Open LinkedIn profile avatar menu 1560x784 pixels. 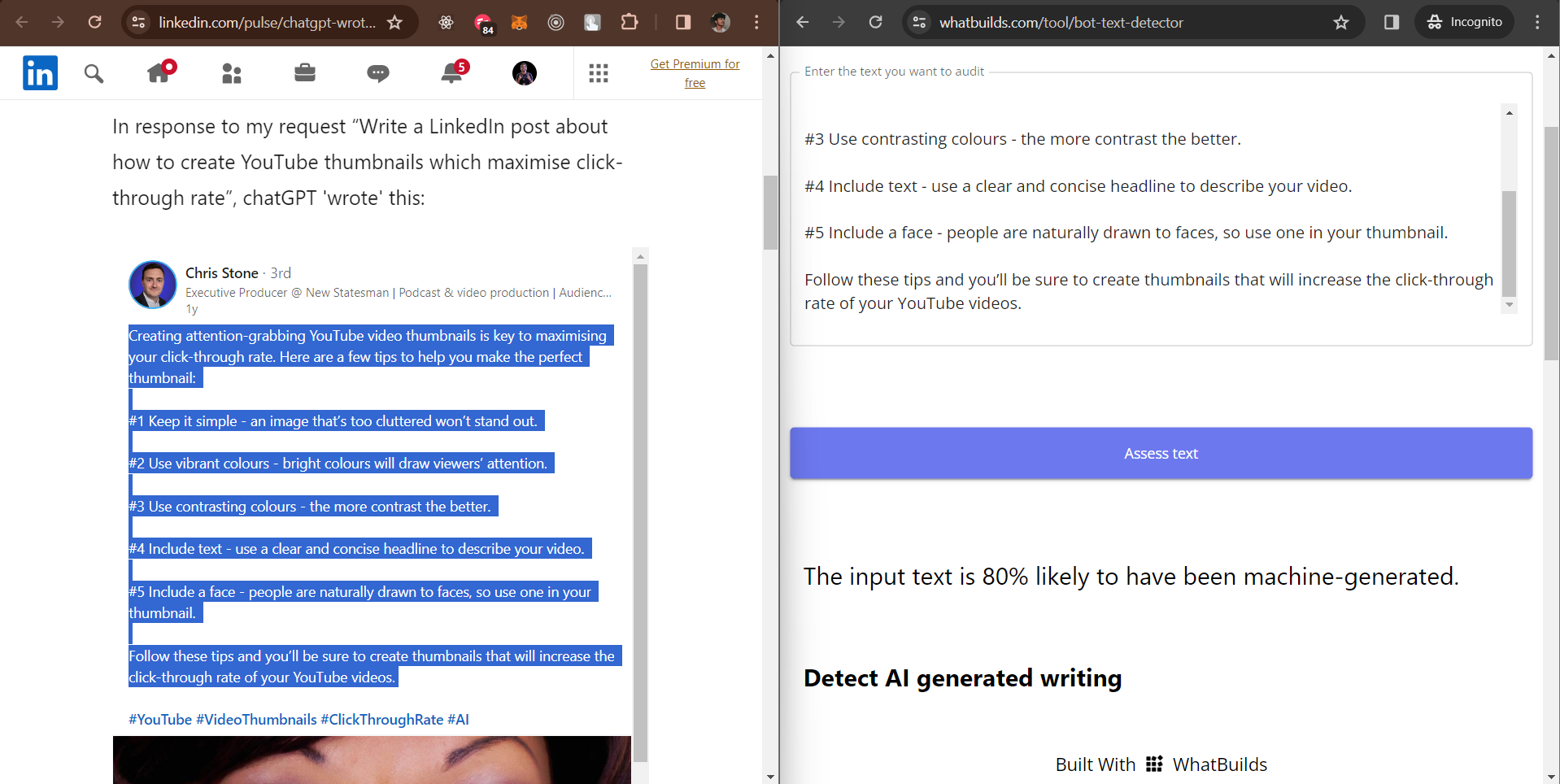click(x=525, y=73)
